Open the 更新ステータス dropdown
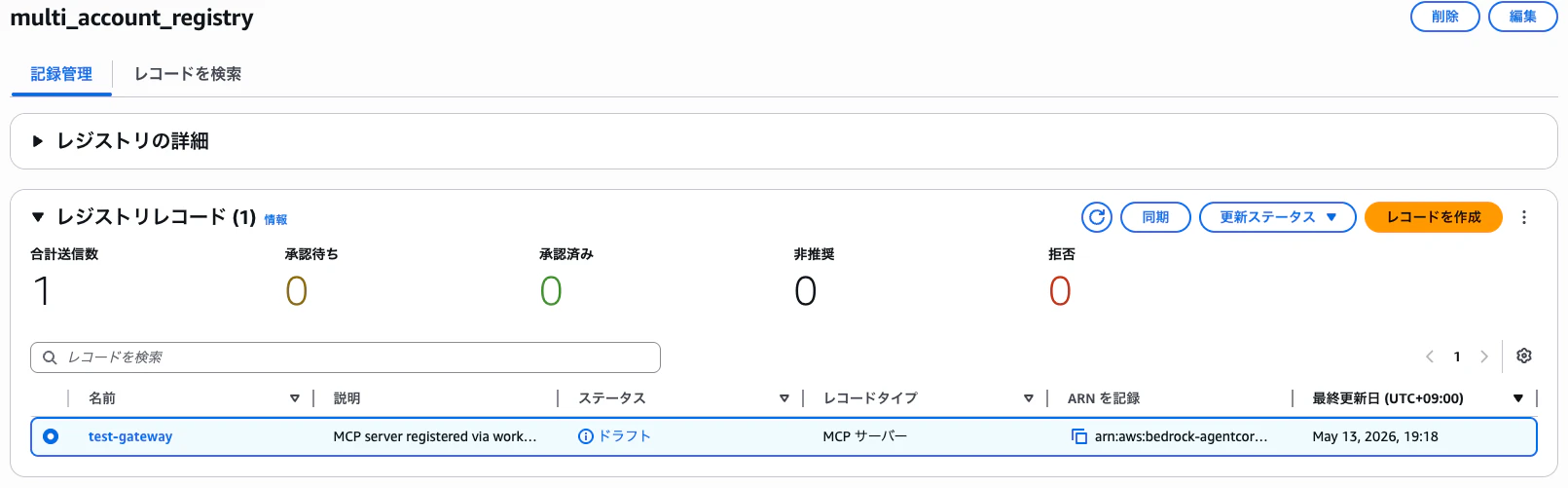This screenshot has height=488, width=1568. (1278, 217)
